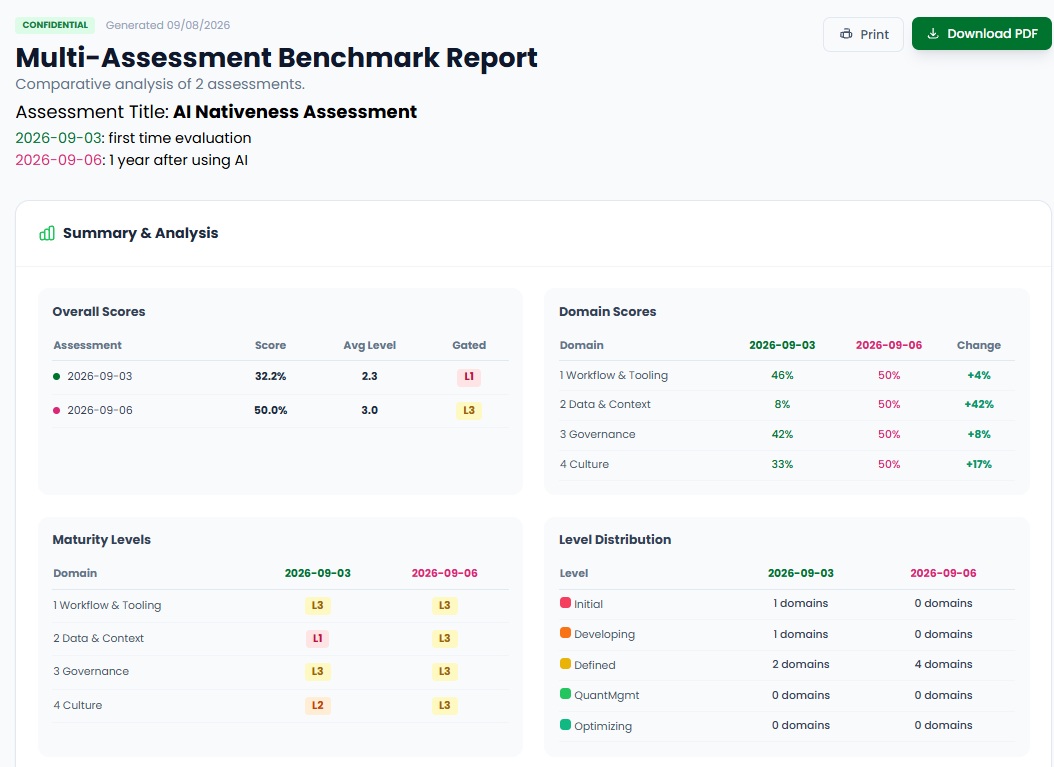Viewport: 1054px width, 767px height.
Task: Click the red Initial level swatch
Action: point(565,602)
